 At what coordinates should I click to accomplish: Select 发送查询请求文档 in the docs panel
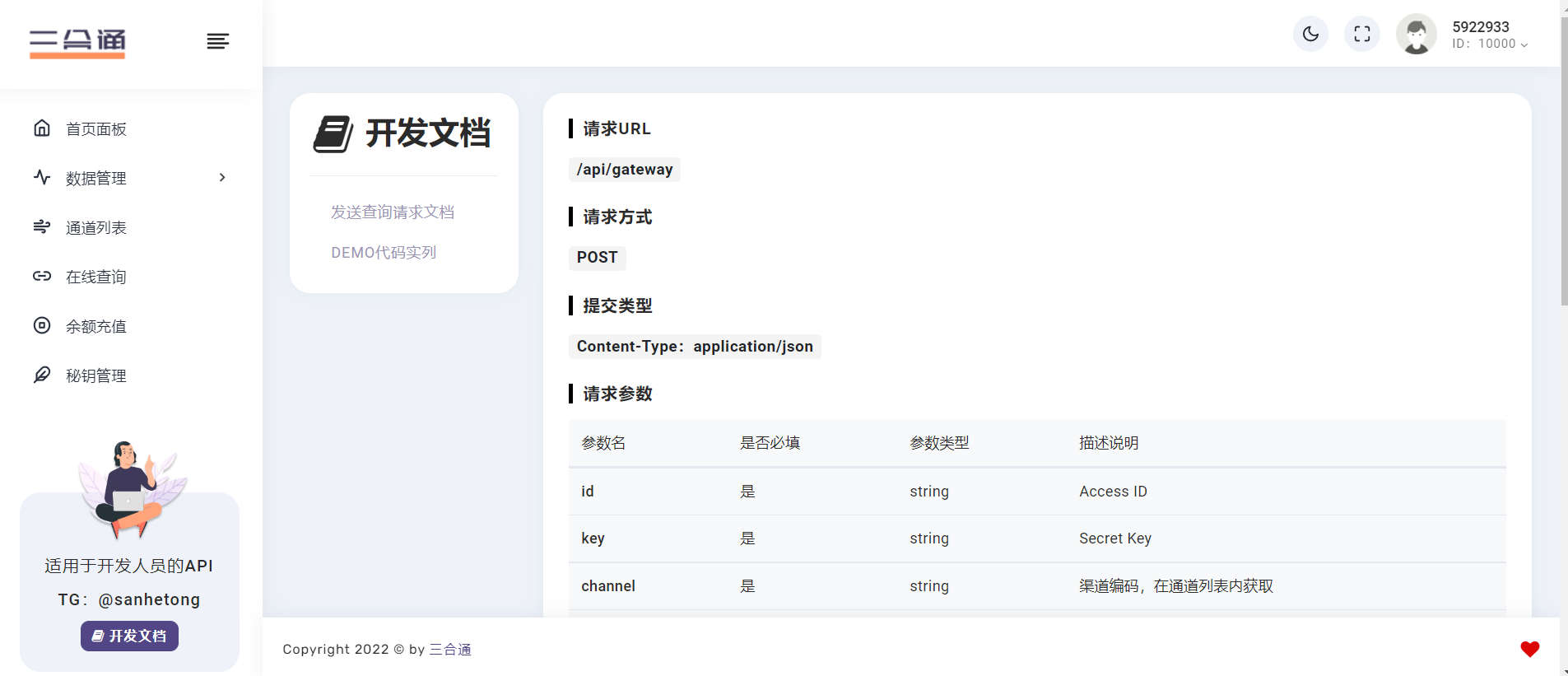point(393,212)
